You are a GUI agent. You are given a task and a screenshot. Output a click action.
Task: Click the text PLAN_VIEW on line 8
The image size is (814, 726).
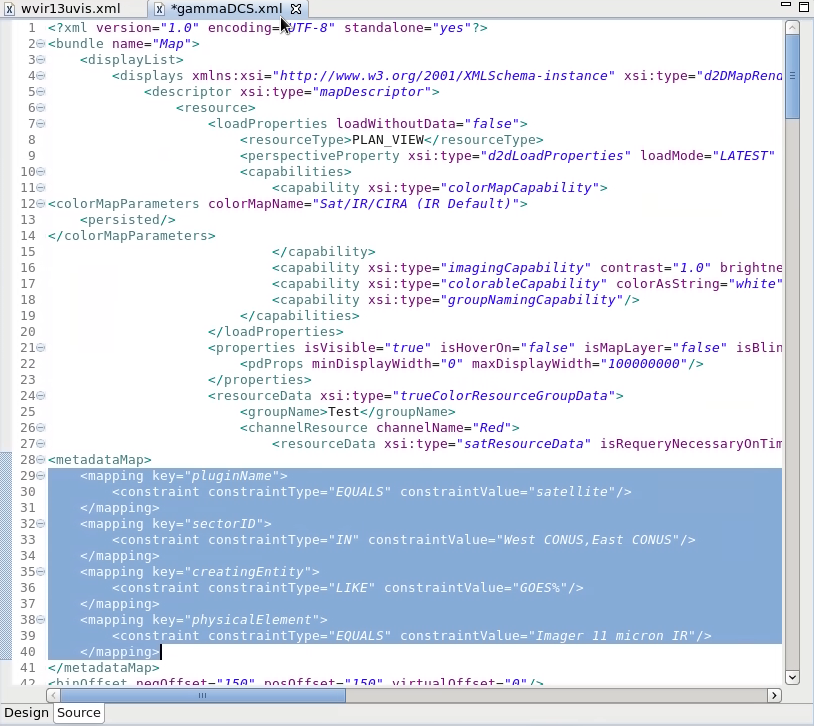pos(388,140)
